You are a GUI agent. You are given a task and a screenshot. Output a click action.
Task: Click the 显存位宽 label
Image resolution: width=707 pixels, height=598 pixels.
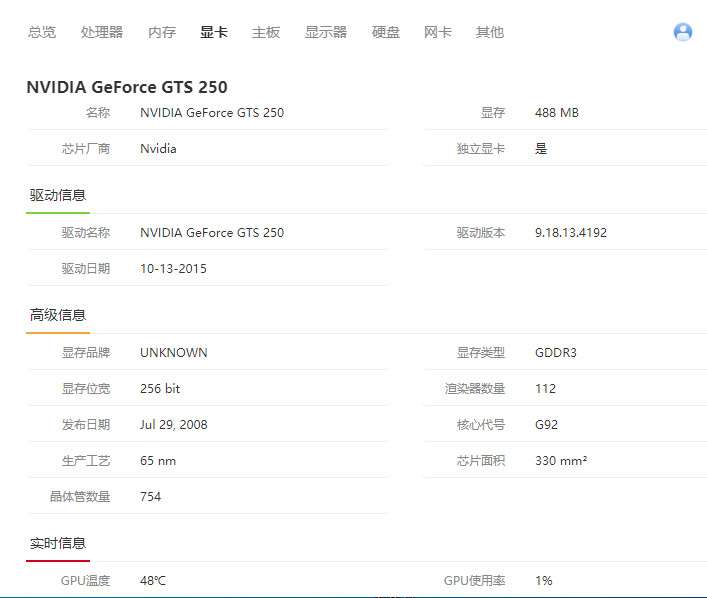point(86,389)
